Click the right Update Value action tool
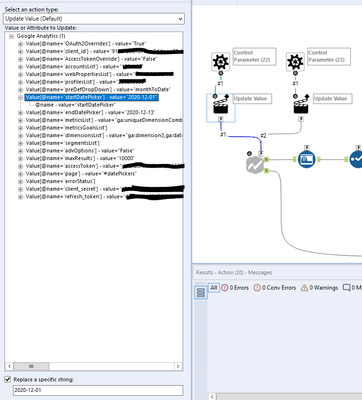362x400 pixels. [301, 105]
